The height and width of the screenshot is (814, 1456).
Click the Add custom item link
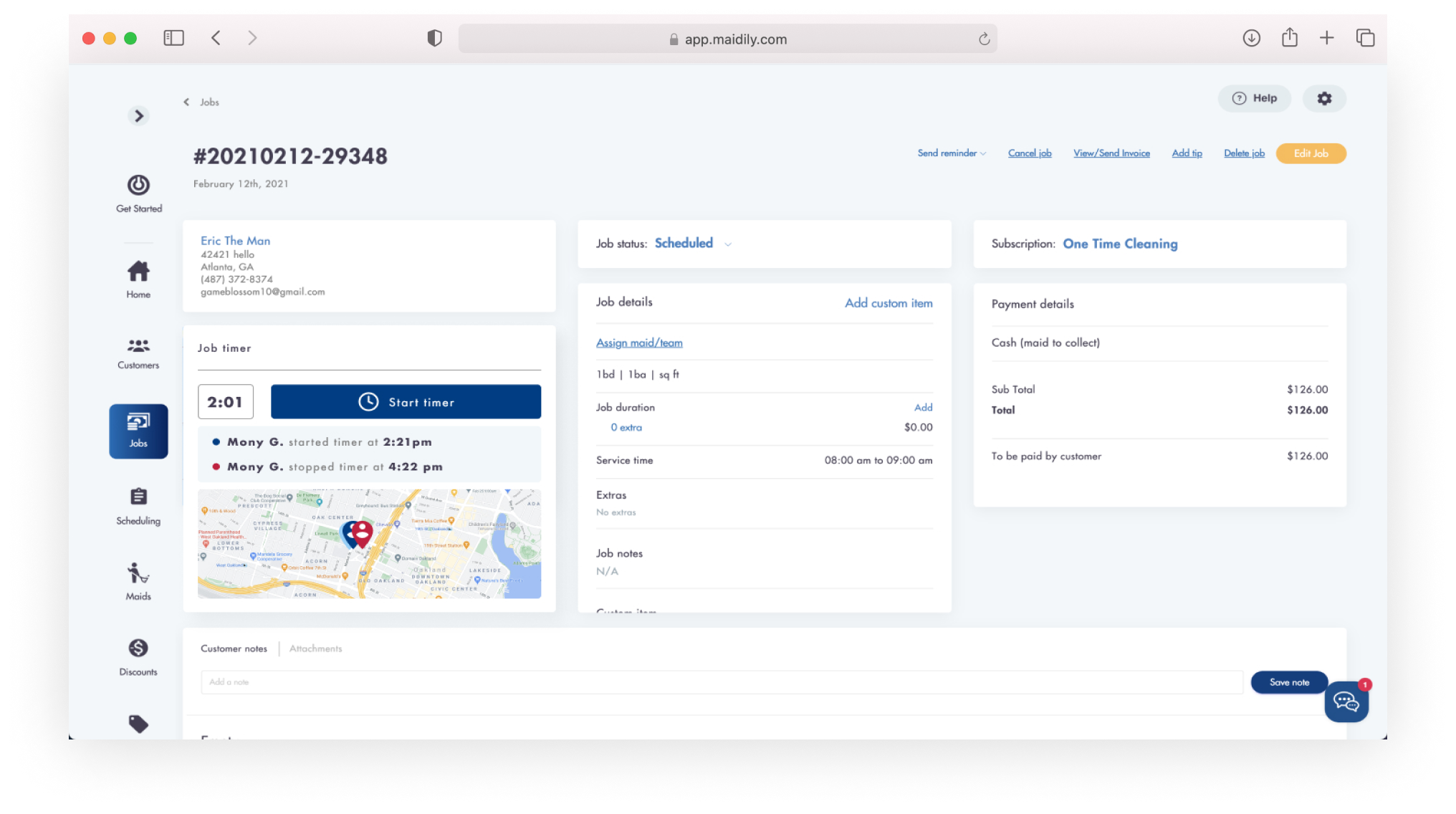click(888, 303)
